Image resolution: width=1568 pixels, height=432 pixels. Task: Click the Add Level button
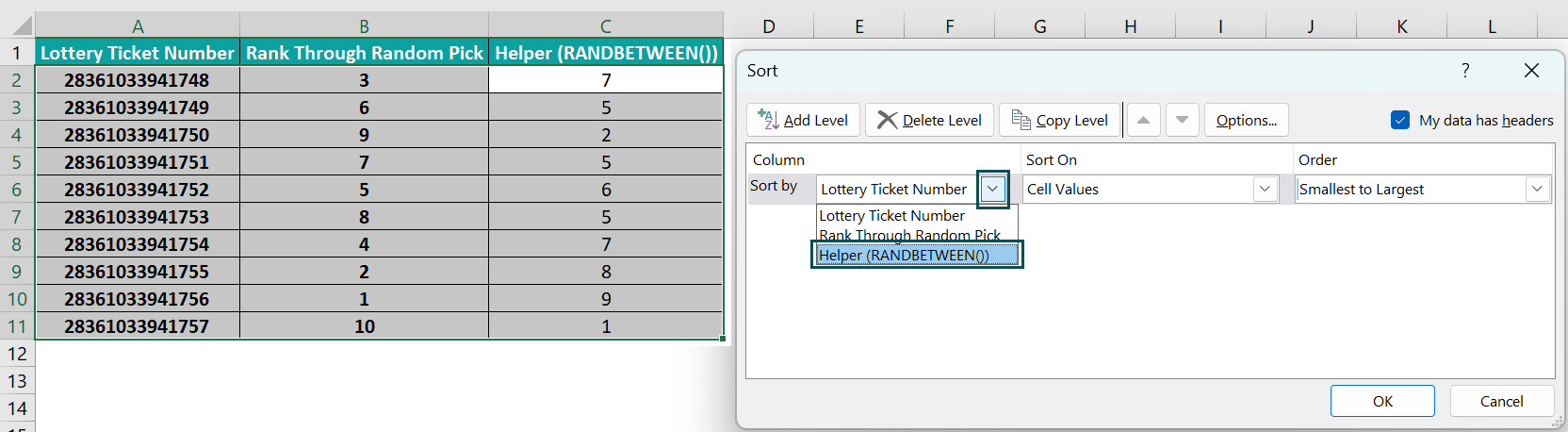[804, 120]
